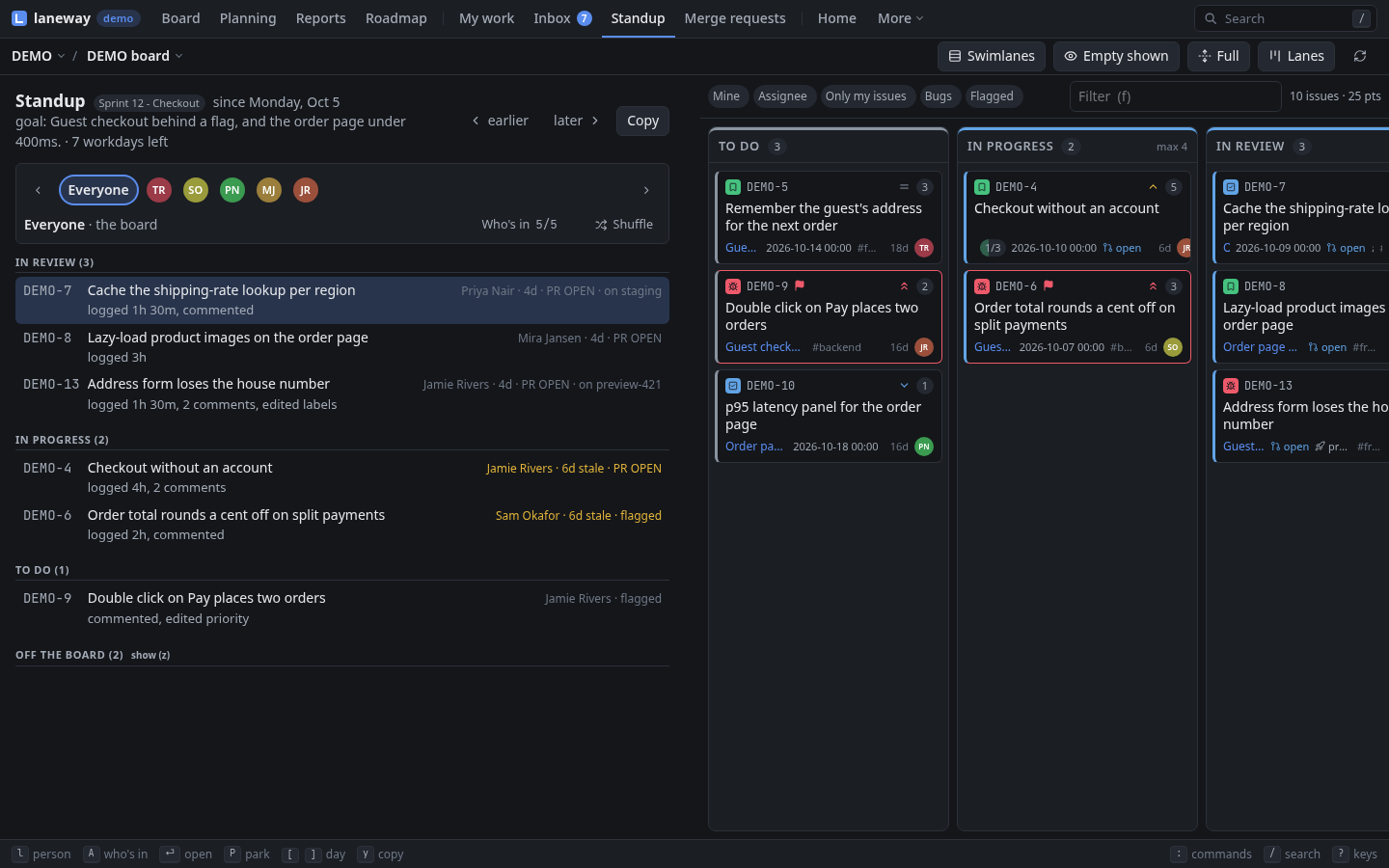Click story type icon on DEMO-4 card
Image resolution: width=1389 pixels, height=868 pixels.
[982, 187]
